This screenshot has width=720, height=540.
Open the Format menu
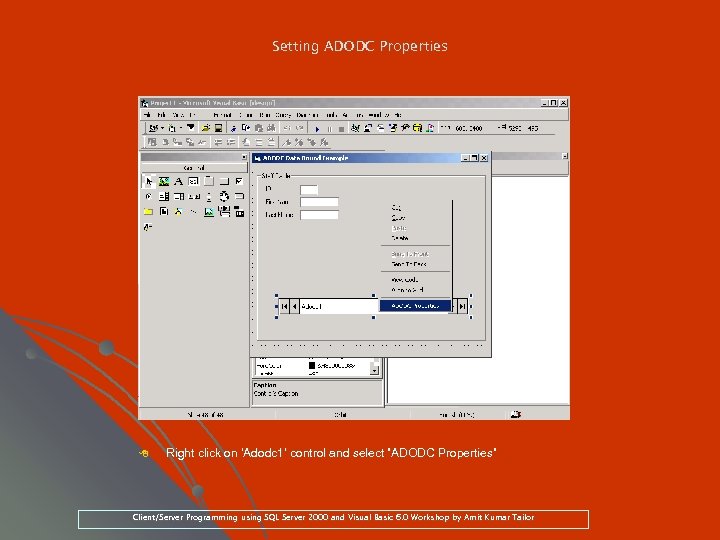point(222,115)
